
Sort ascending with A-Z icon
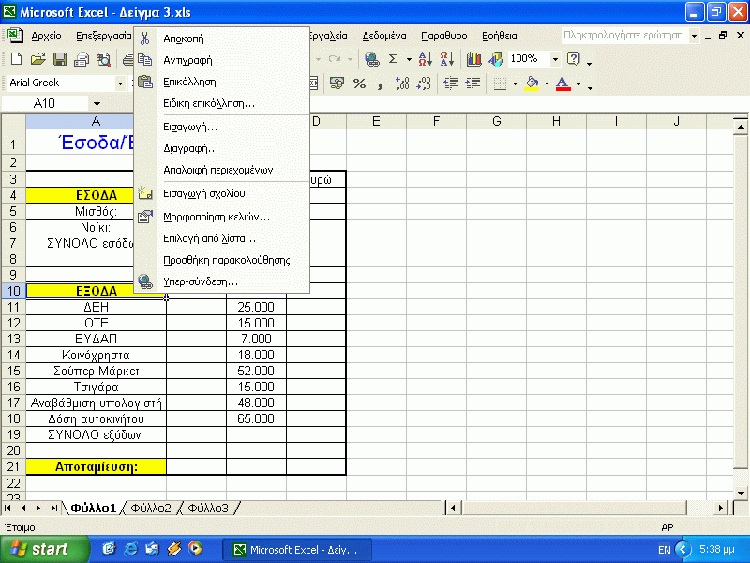tap(425, 59)
